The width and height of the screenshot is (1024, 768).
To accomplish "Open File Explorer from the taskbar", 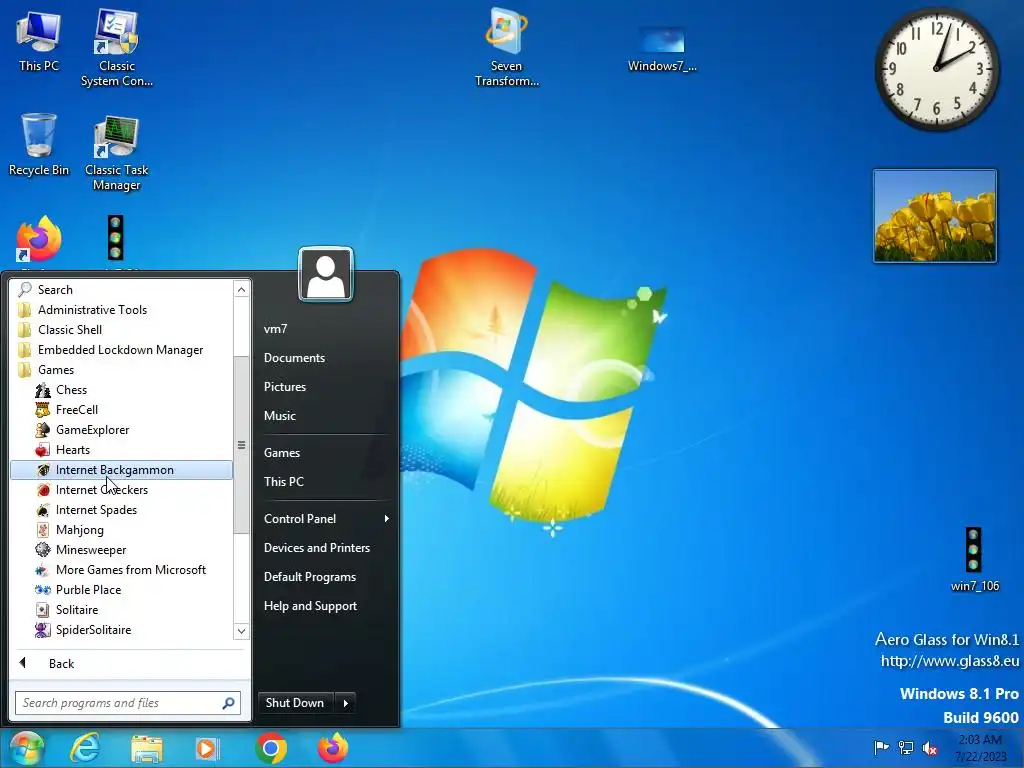I will pyautogui.click(x=147, y=748).
